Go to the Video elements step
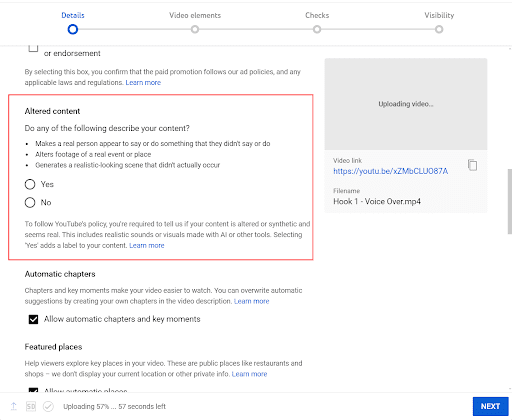The height and width of the screenshot is (420, 512). [x=195, y=15]
